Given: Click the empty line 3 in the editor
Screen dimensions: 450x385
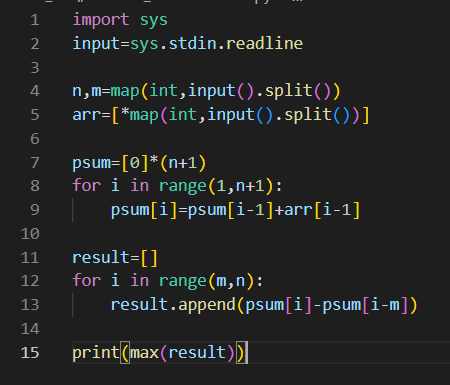Looking at the screenshot, I should pos(260,68).
